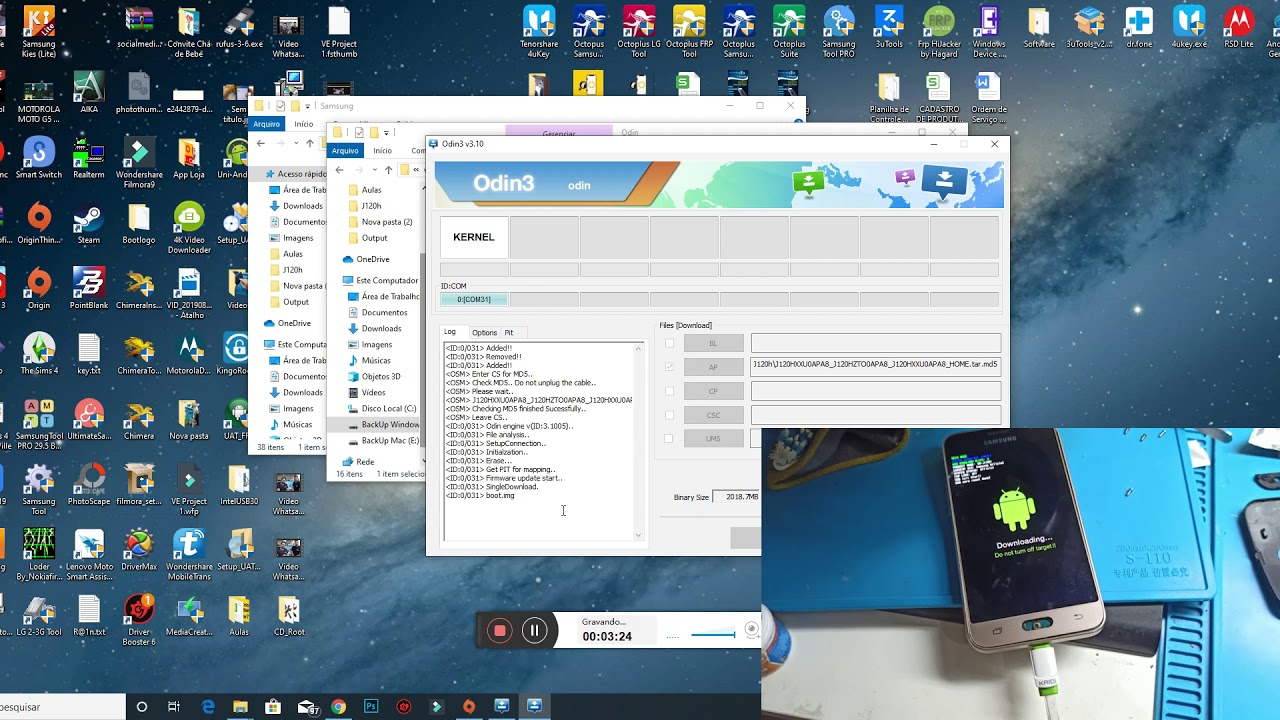Click the BL button in Odin
The height and width of the screenshot is (720, 1280).
point(713,343)
